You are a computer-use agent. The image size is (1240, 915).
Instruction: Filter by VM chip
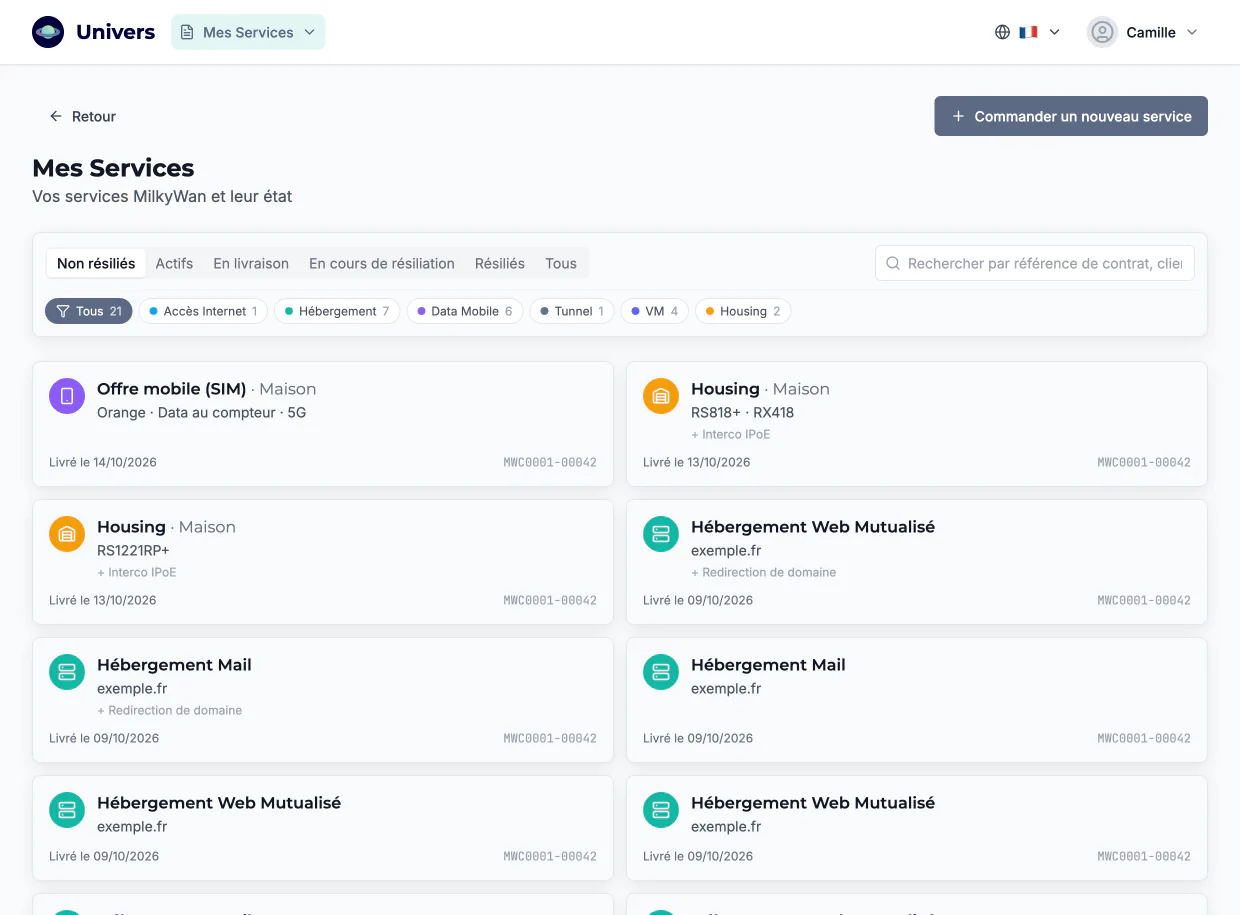point(655,311)
